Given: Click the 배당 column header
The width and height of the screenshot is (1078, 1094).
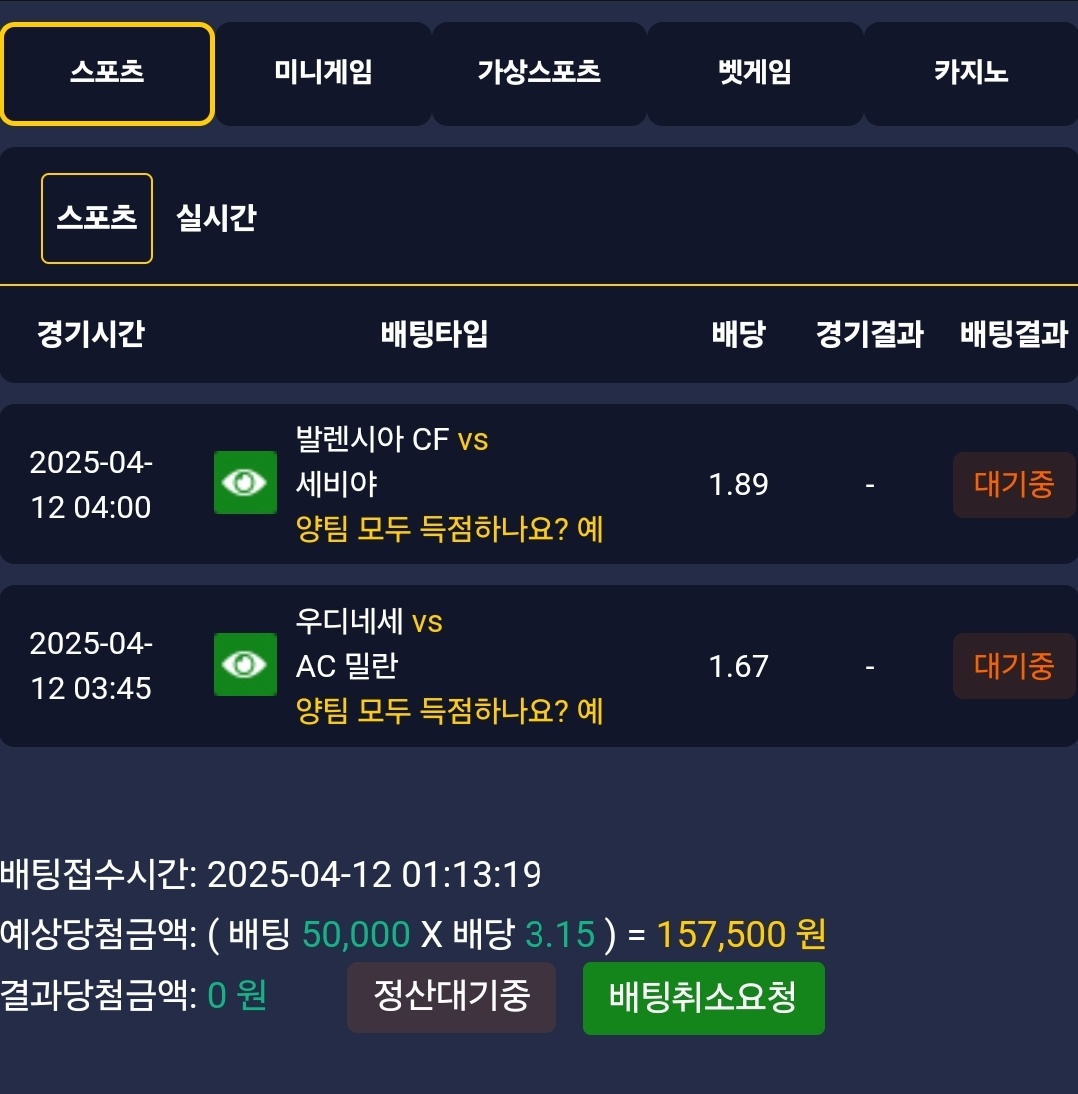Looking at the screenshot, I should pyautogui.click(x=738, y=334).
